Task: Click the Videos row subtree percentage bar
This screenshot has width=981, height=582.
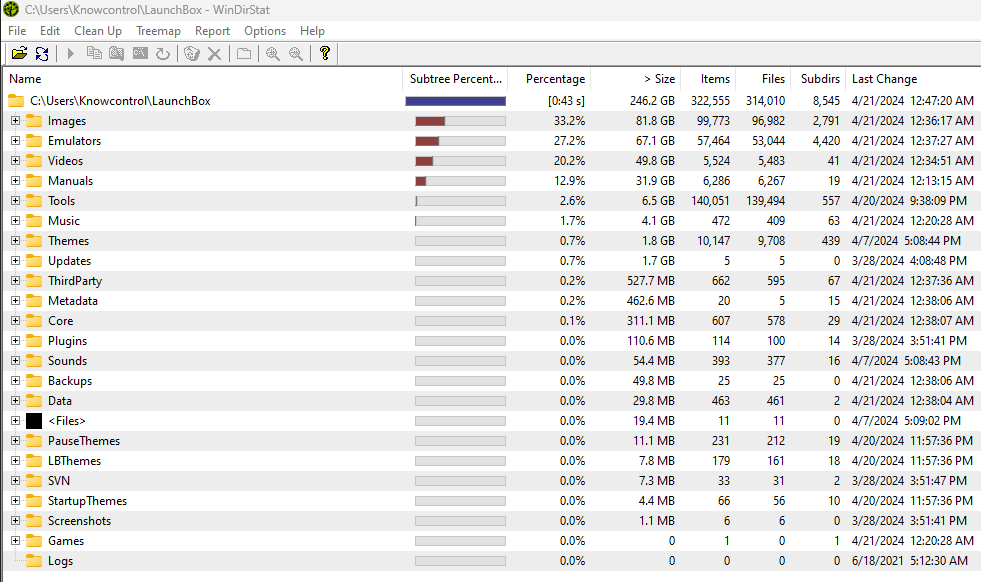Action: tap(460, 161)
